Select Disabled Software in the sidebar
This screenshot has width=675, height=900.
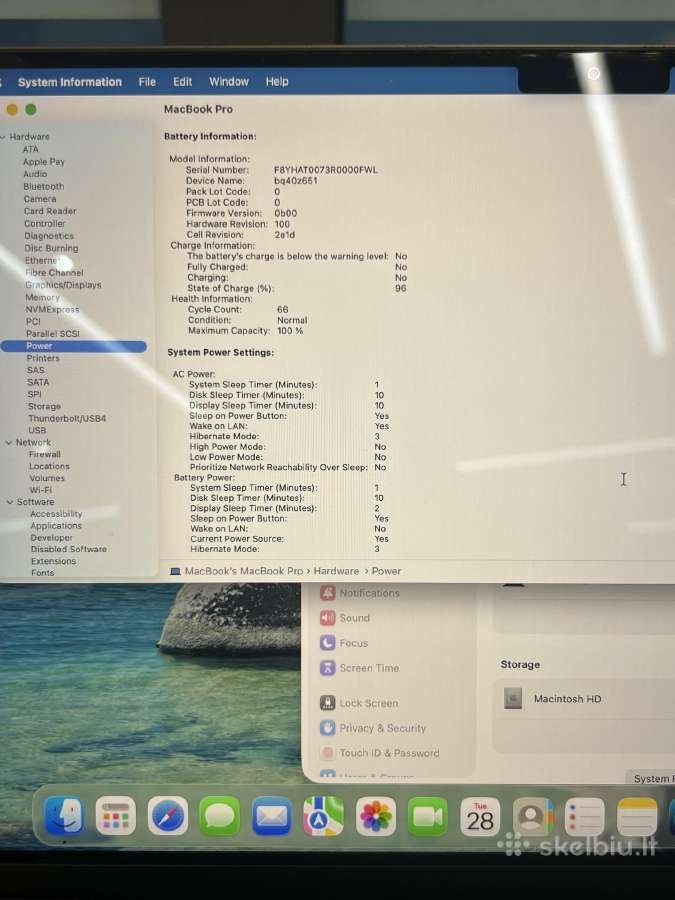(69, 549)
